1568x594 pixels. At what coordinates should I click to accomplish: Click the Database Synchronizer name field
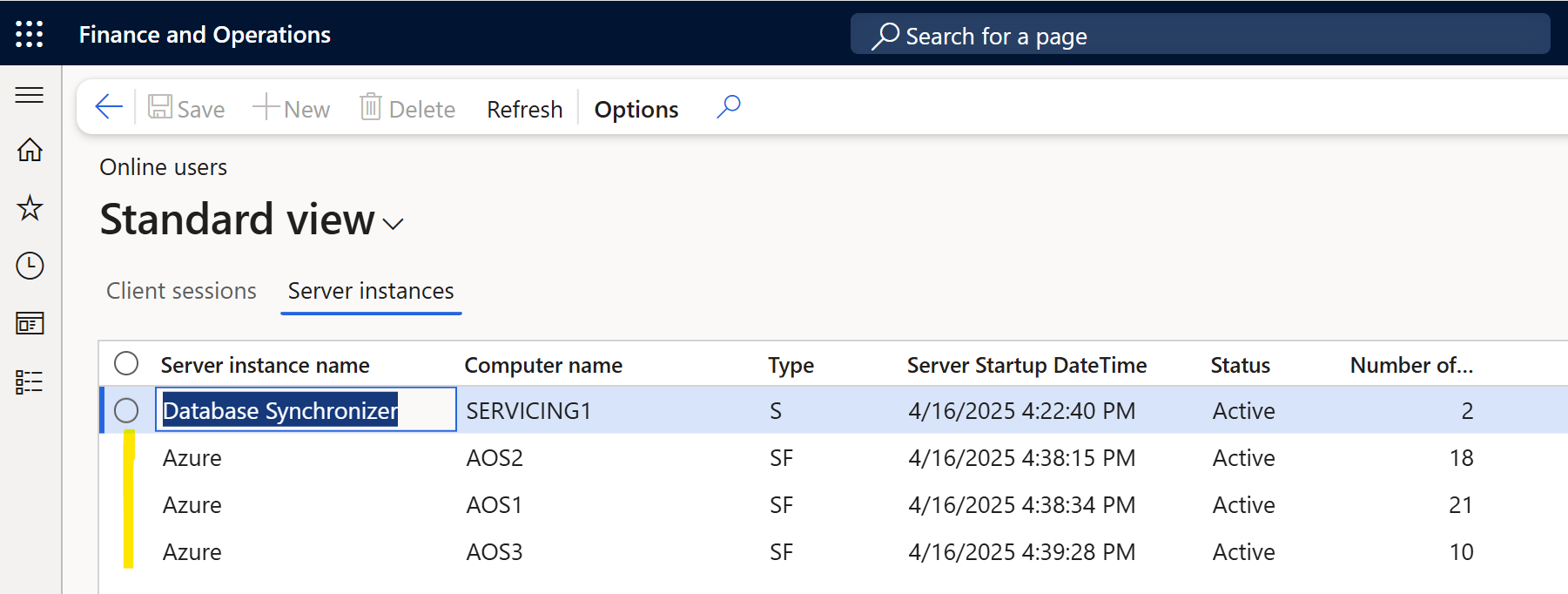click(x=305, y=410)
